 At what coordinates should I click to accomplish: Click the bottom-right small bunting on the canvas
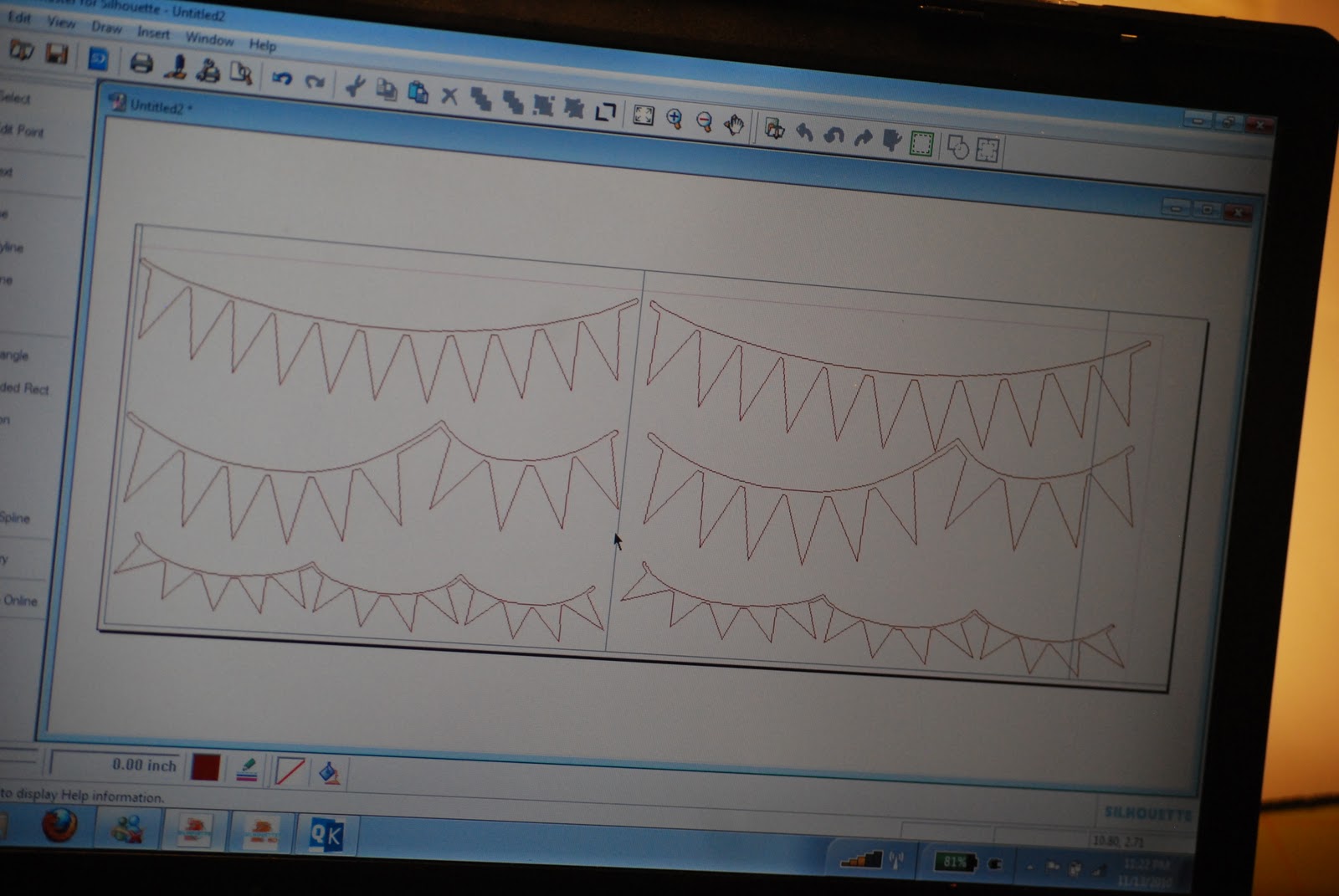(872, 621)
